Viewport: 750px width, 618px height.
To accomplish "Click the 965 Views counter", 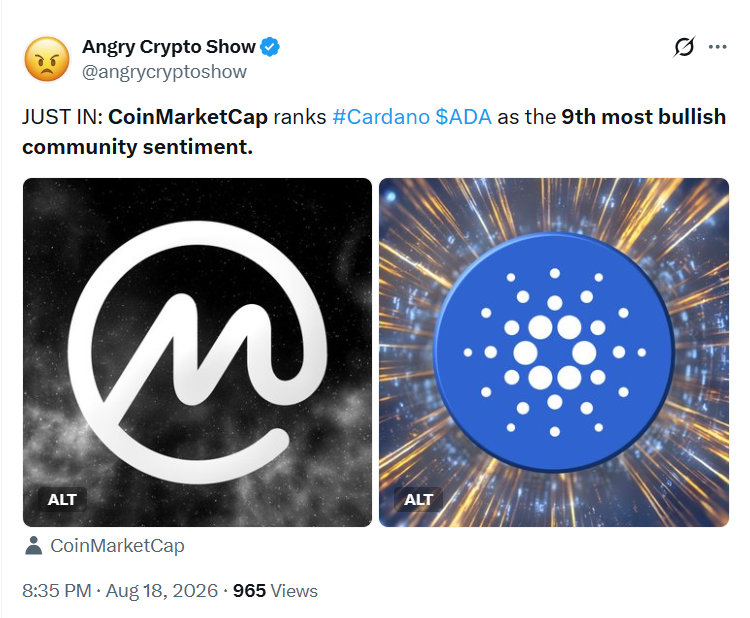I will pyautogui.click(x=275, y=591).
